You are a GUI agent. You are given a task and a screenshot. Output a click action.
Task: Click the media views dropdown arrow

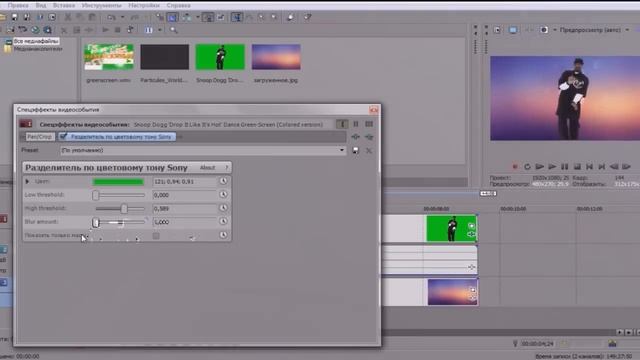160,30
